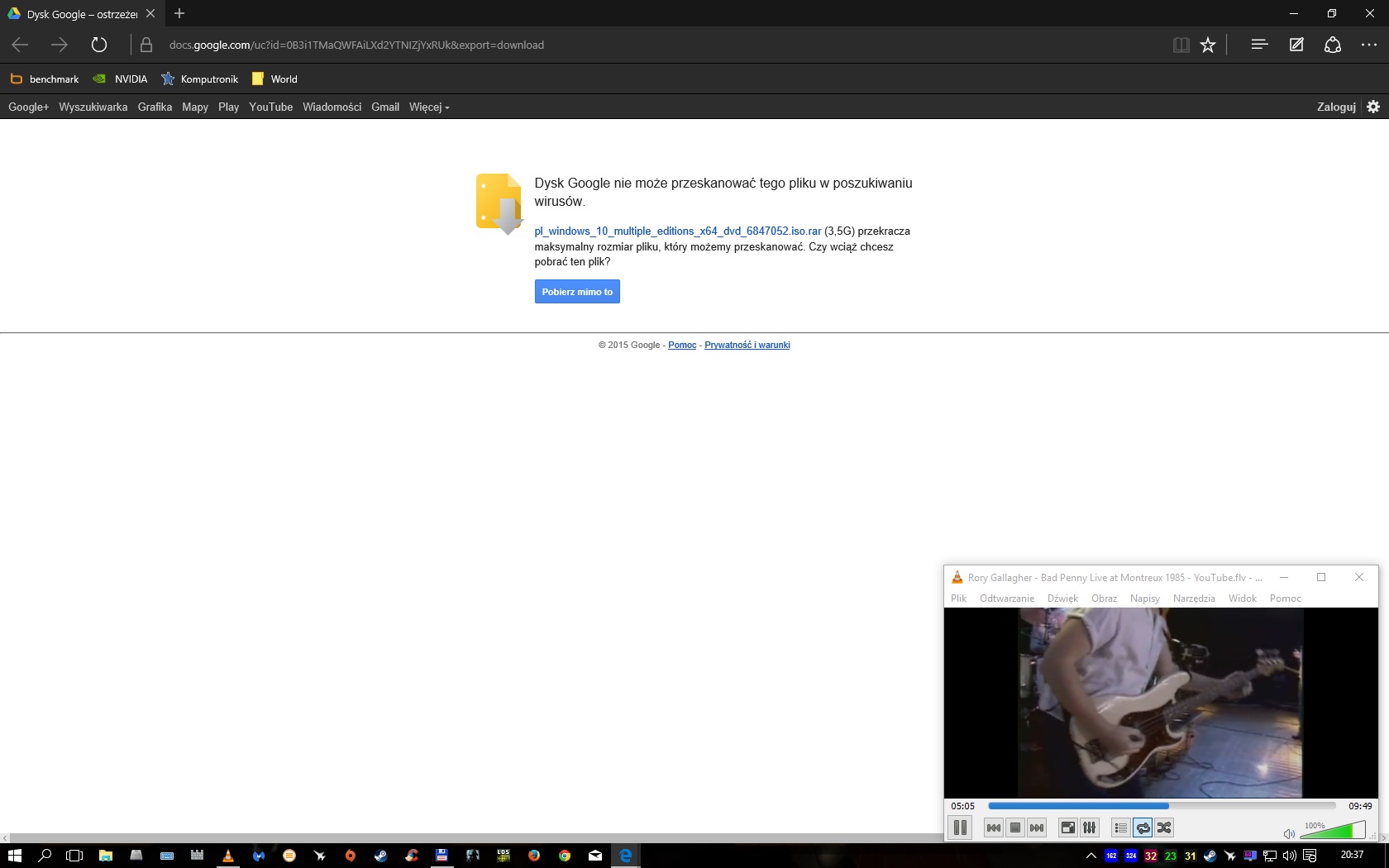The image size is (1389, 868).
Task: Open the pl_windows_10 iso.rar file link
Action: 678,231
